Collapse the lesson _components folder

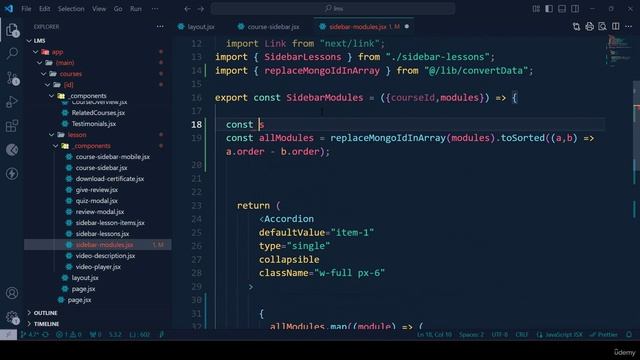point(56,146)
